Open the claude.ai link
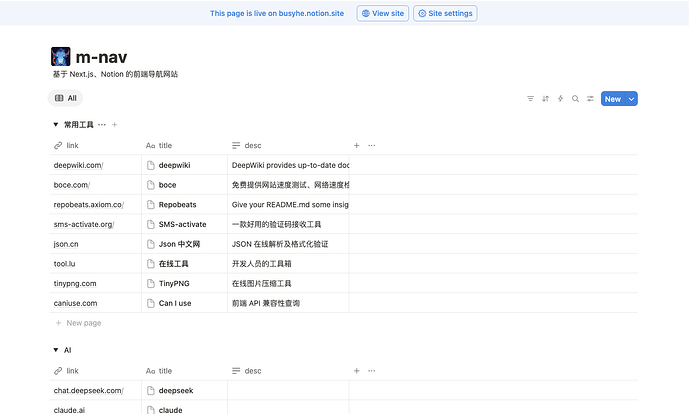Screen dimensions: 689x414 click(x=69, y=410)
